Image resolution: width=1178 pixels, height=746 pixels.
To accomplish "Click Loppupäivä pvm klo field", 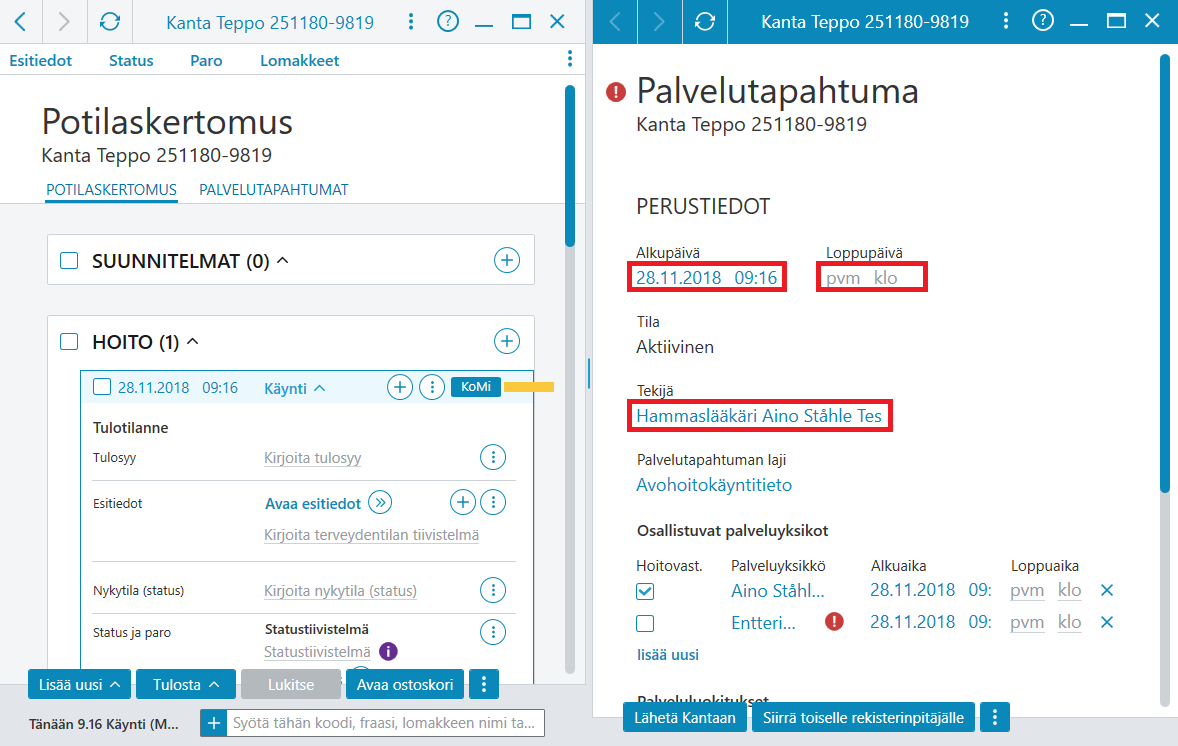I will [871, 277].
